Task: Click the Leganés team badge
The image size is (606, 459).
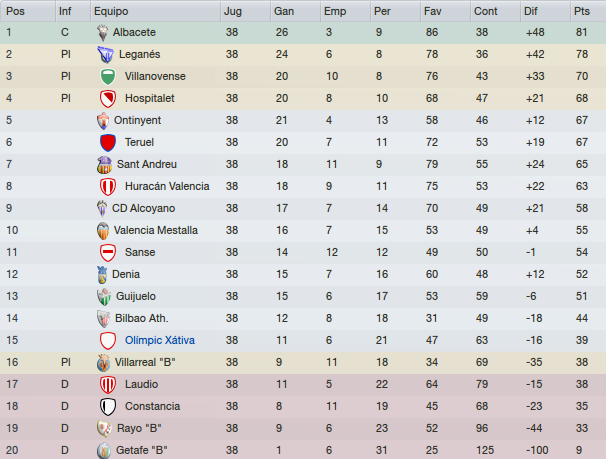Action: (x=106, y=54)
